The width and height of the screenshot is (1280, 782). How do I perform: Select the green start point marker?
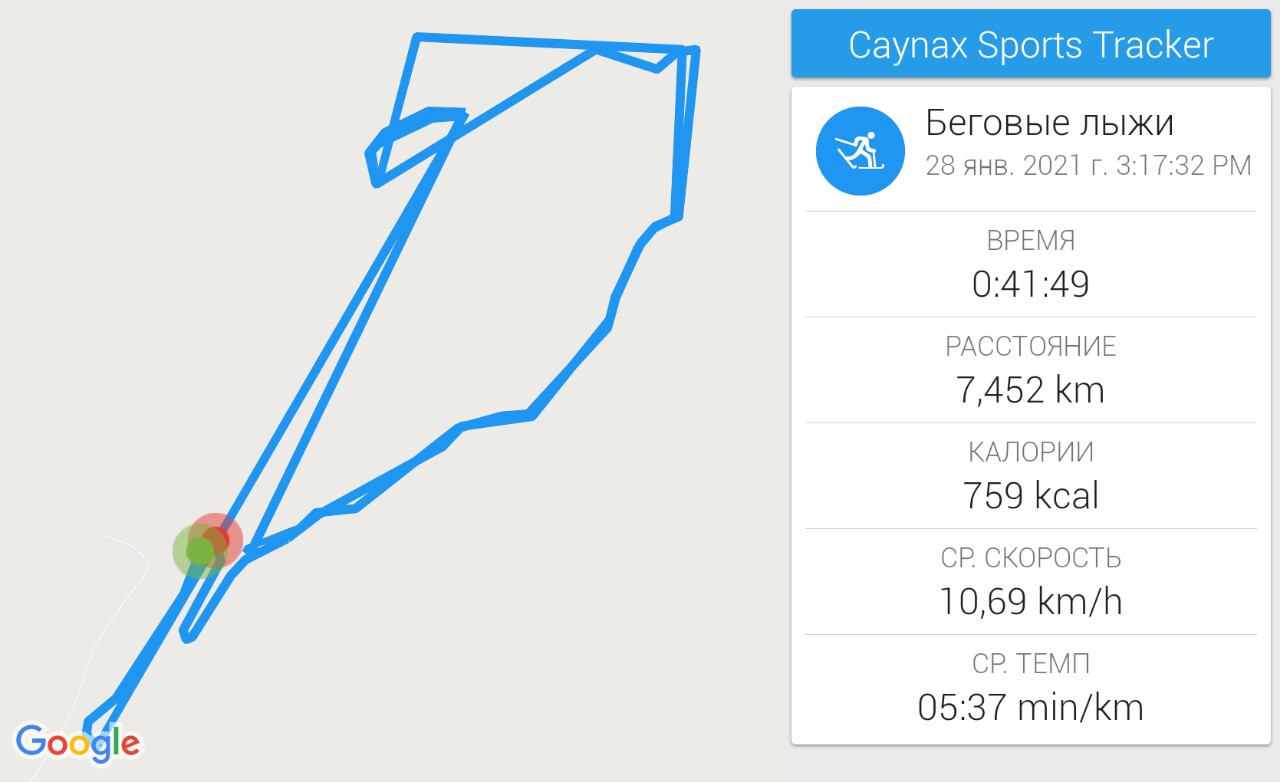(x=199, y=551)
